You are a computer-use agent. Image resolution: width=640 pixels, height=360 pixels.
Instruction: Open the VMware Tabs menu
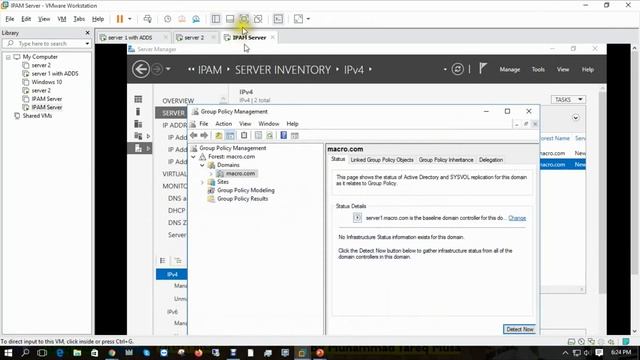[x=79, y=19]
